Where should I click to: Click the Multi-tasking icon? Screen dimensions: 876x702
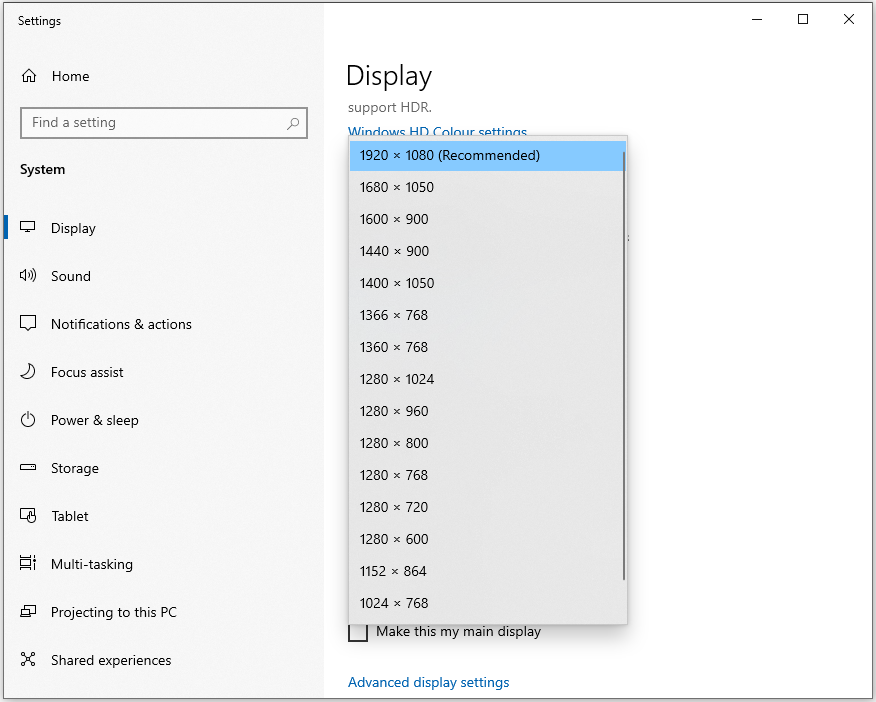(x=28, y=563)
